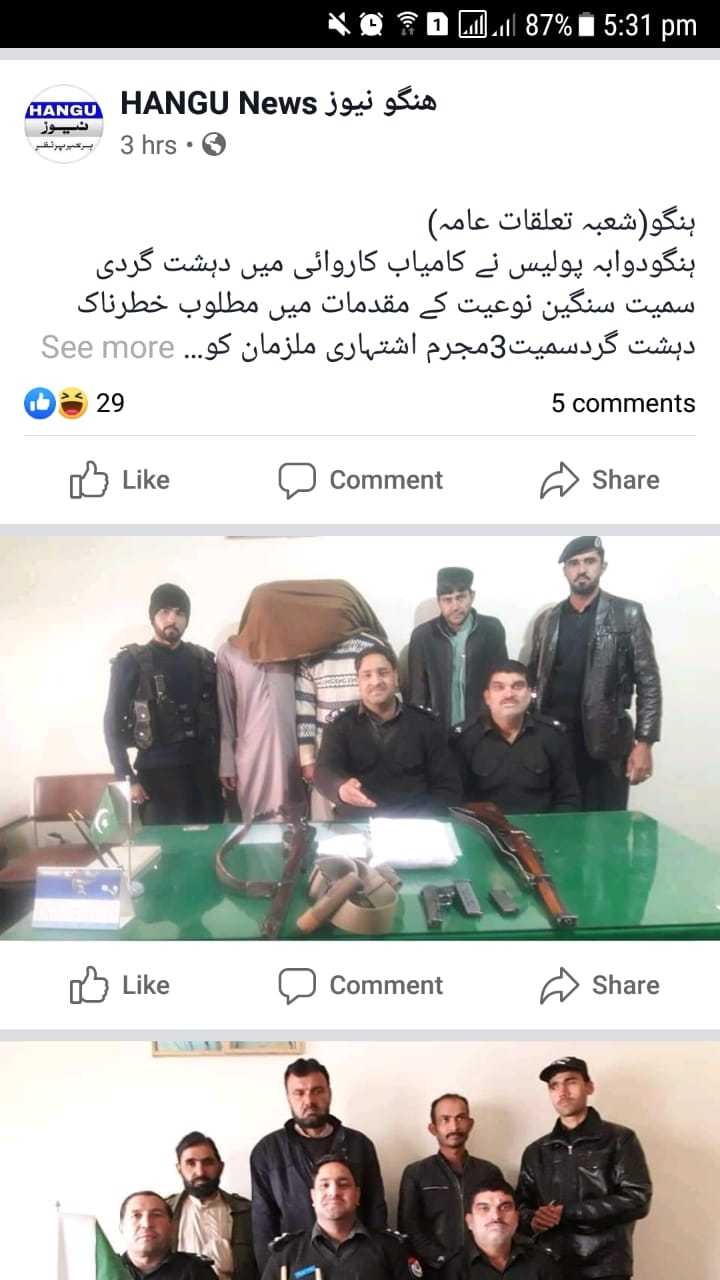Tap the laughing haha reaction icon

coord(72,403)
